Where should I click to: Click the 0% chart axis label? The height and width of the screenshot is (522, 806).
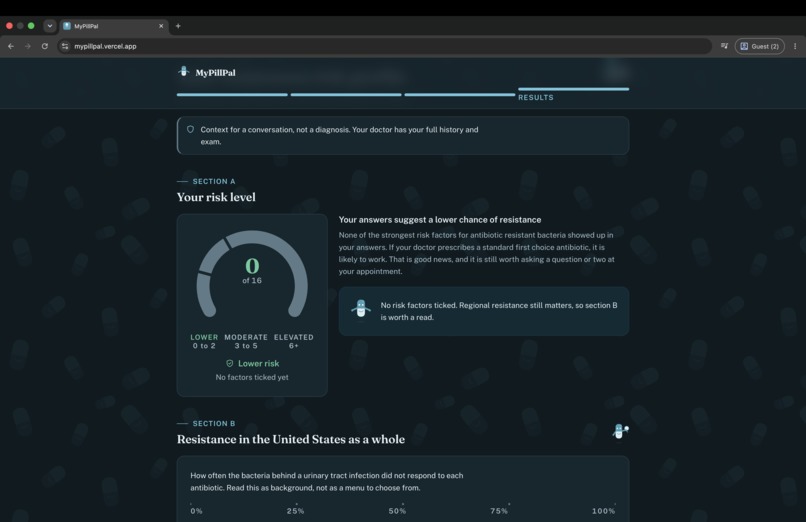[196, 511]
